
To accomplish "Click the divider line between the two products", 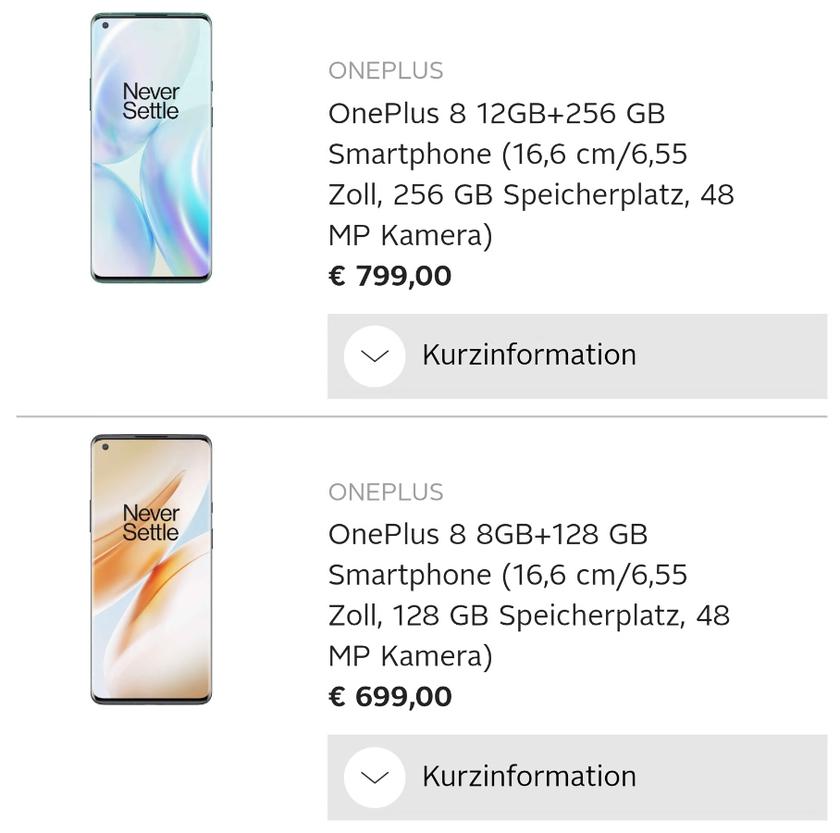I will click(421, 416).
